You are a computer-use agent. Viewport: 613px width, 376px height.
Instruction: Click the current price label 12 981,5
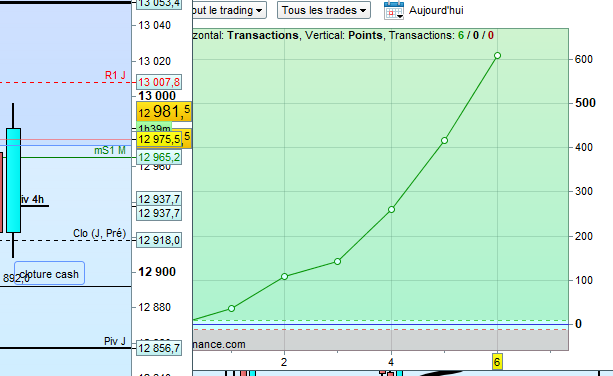pyautogui.click(x=164, y=112)
